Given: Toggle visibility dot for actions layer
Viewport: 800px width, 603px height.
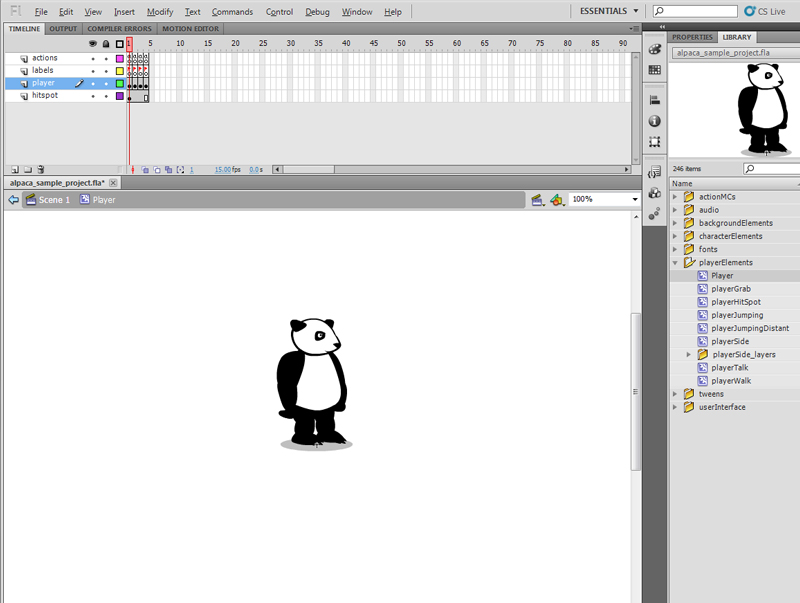Looking at the screenshot, I should 93,58.
